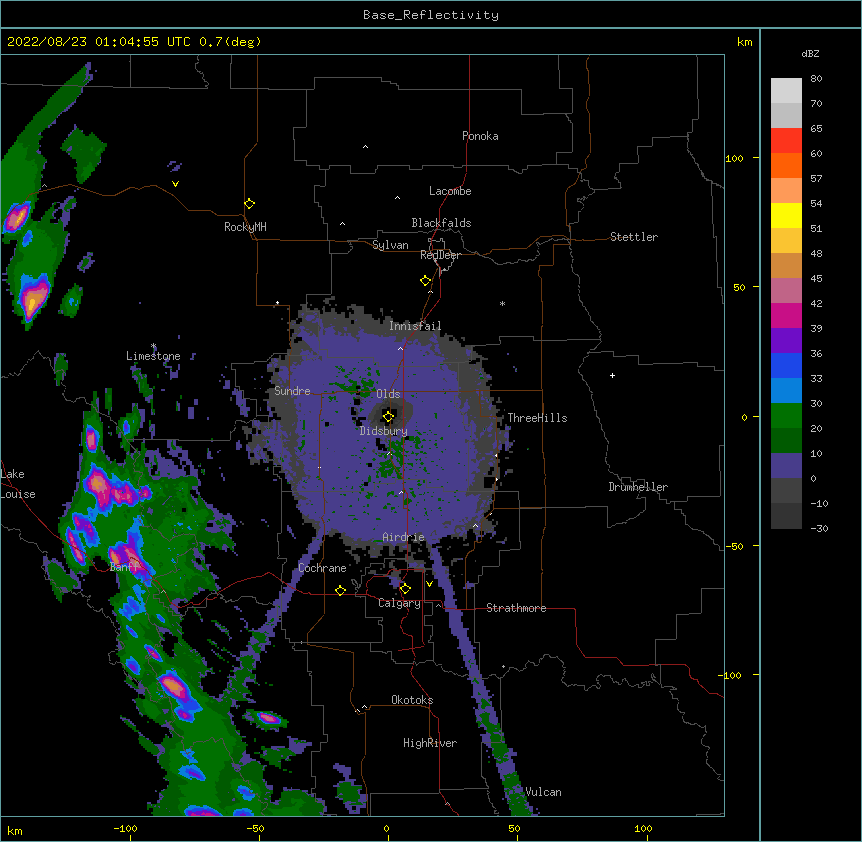The width and height of the screenshot is (862, 842).
Task: Click the Drumheller label
Action: tap(638, 487)
